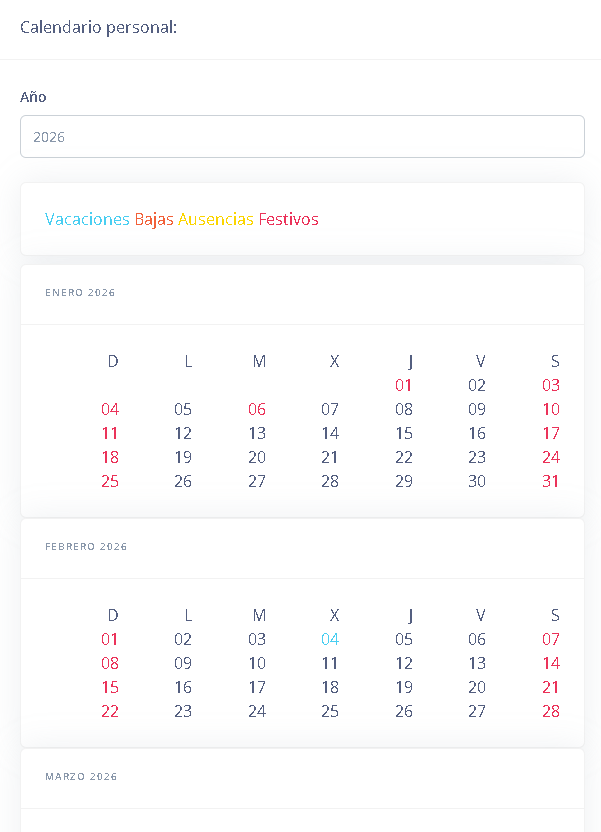Select February 21 in the febrero calendar
This screenshot has width=601, height=832.
[x=550, y=687]
